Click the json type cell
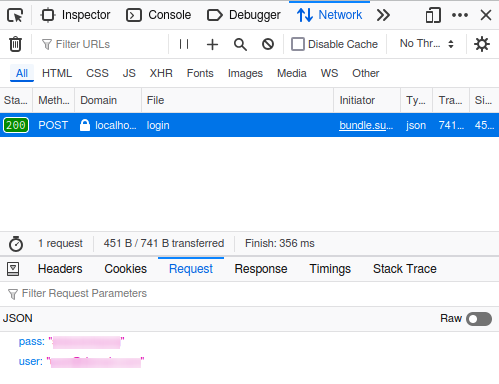Image resolution: width=499 pixels, height=384 pixels. (416, 125)
